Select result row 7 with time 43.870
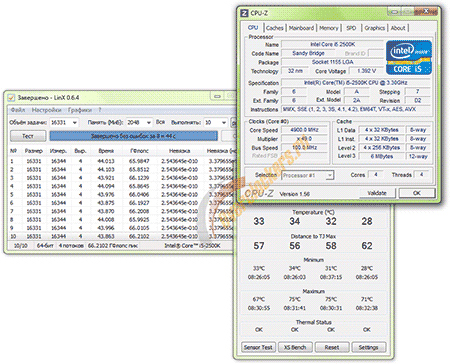 122,211
